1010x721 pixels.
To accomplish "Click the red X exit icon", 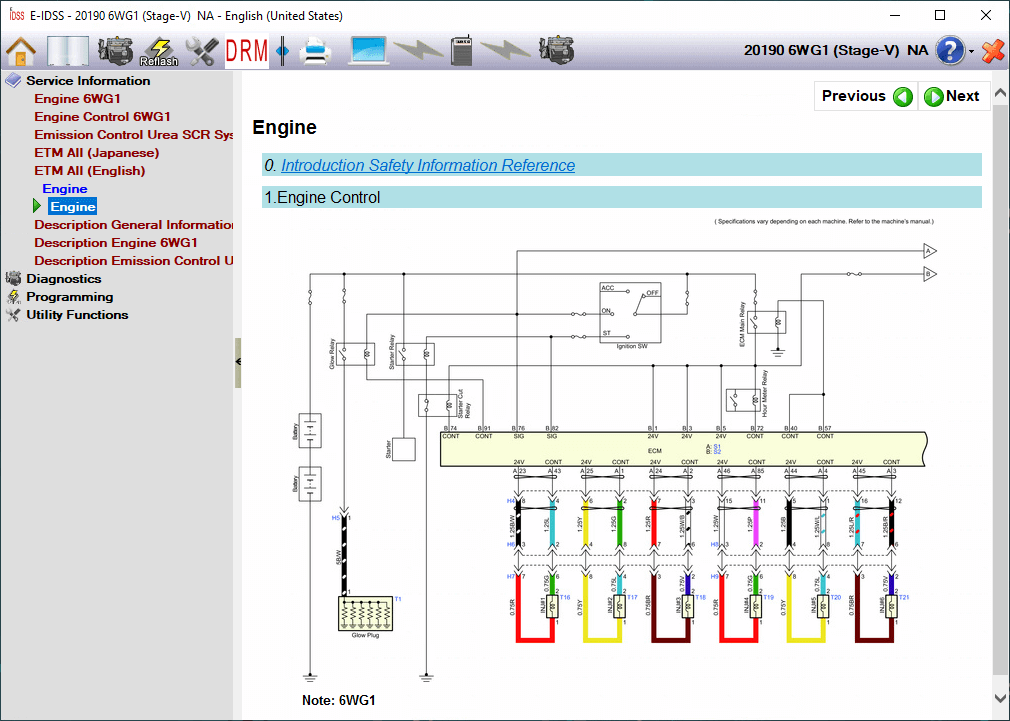I will pyautogui.click(x=992, y=50).
